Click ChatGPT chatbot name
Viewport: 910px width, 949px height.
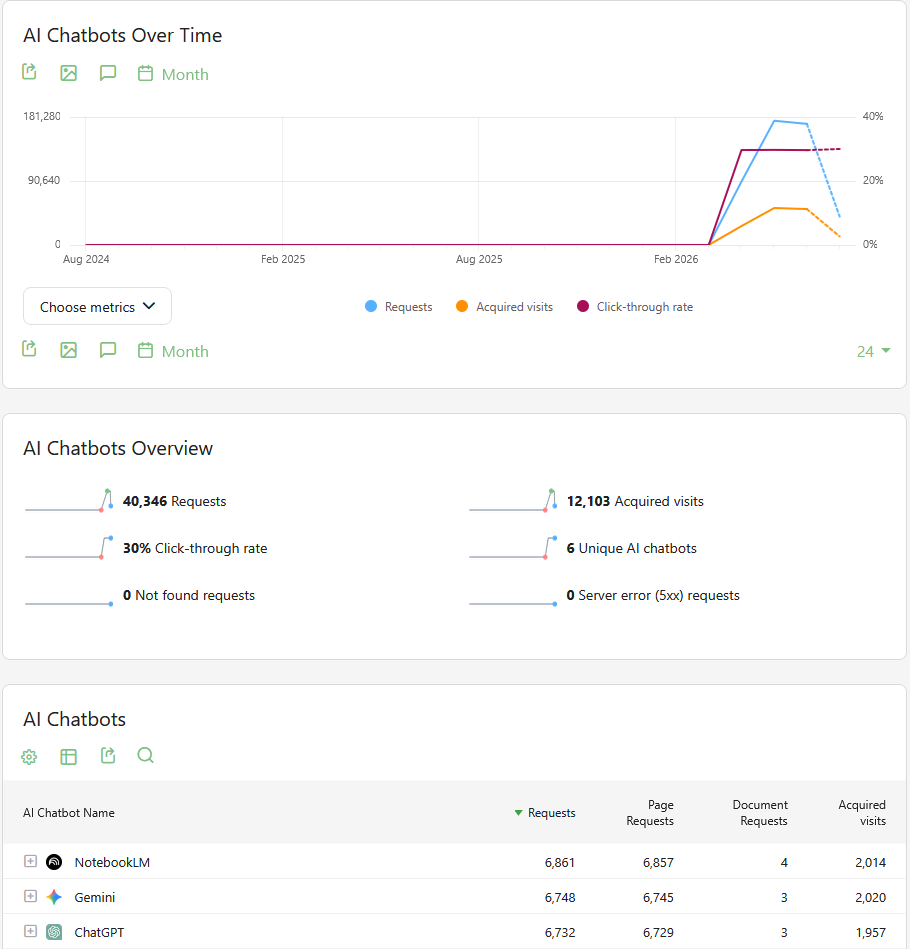tap(99, 933)
